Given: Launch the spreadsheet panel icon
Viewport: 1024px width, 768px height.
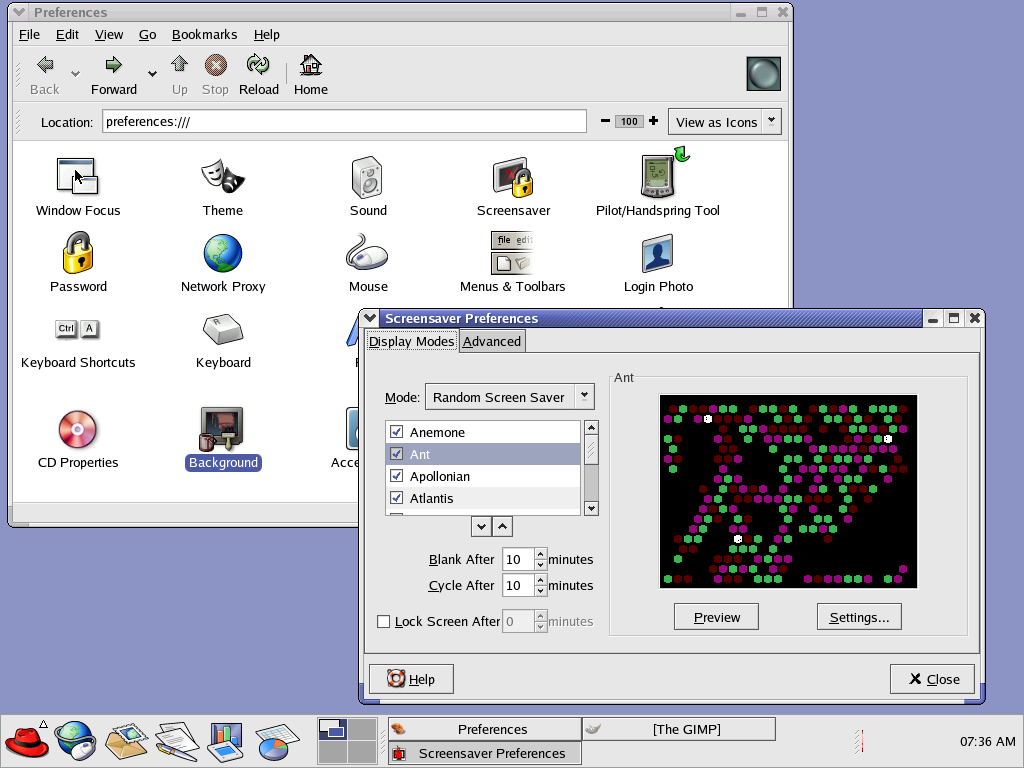Looking at the screenshot, I should [x=277, y=743].
